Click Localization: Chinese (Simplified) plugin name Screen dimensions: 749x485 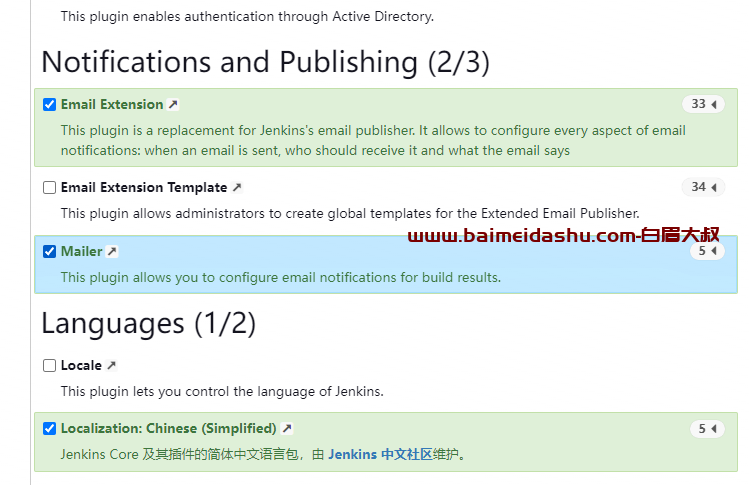tap(169, 429)
